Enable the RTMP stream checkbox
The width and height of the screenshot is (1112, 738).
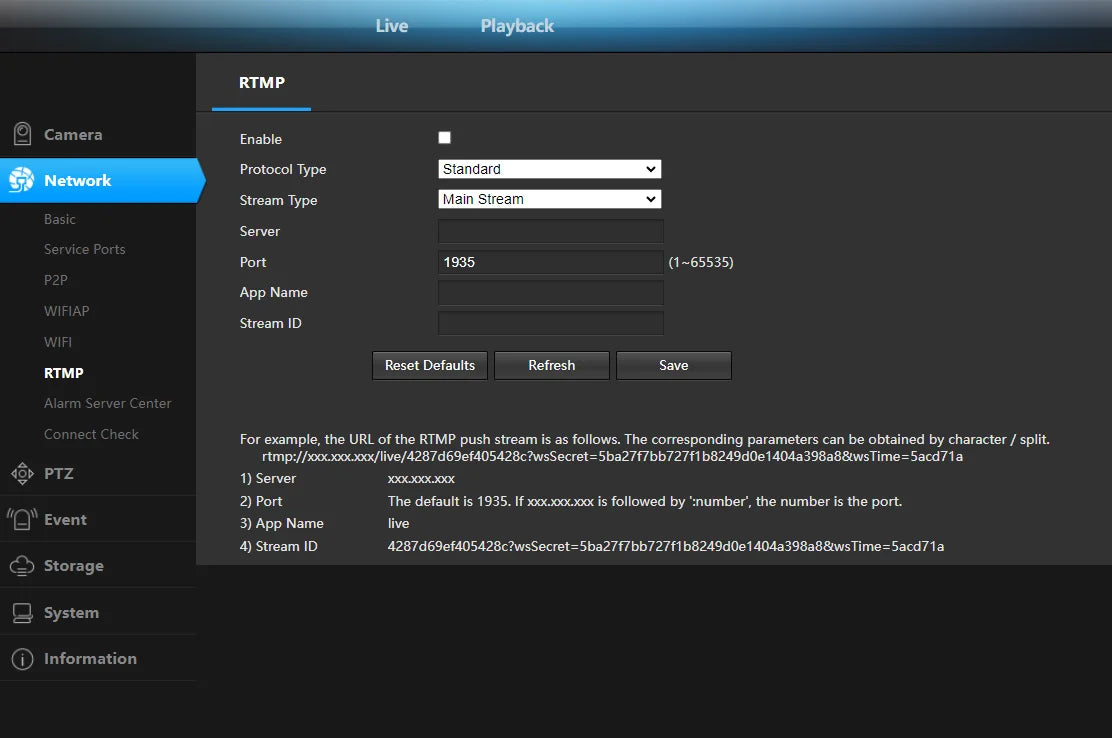444,137
